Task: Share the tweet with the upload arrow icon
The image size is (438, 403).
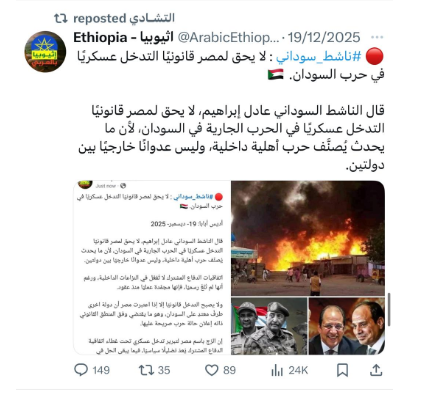Action: pos(376,370)
